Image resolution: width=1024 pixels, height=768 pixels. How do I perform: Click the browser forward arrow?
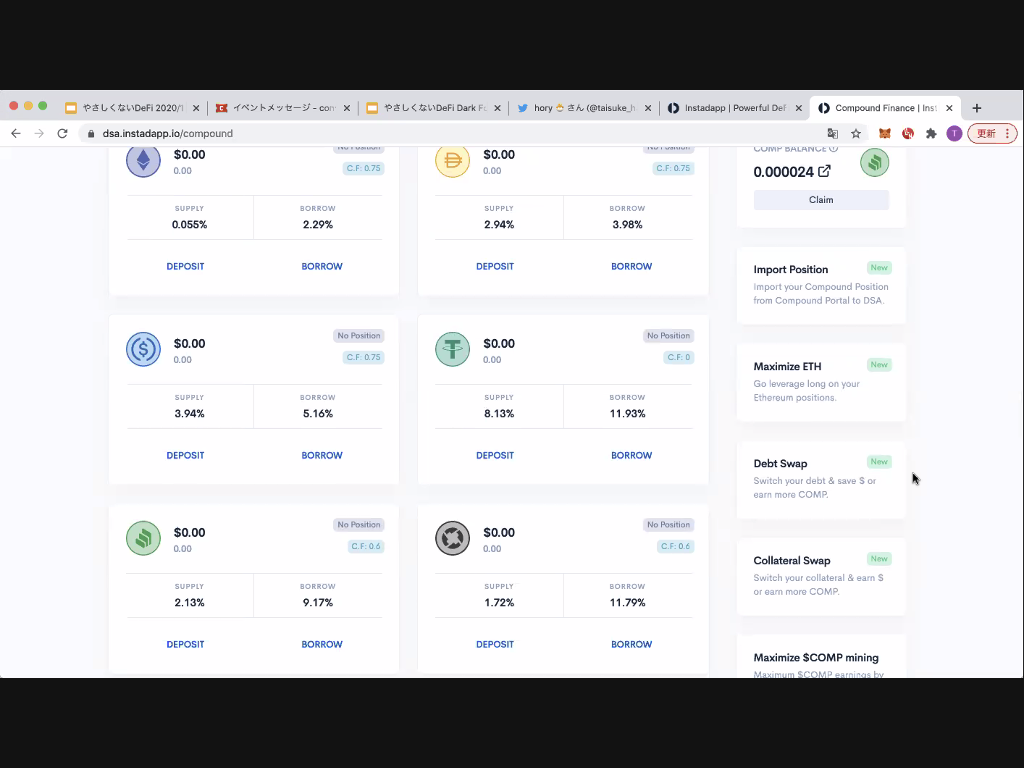tap(39, 133)
